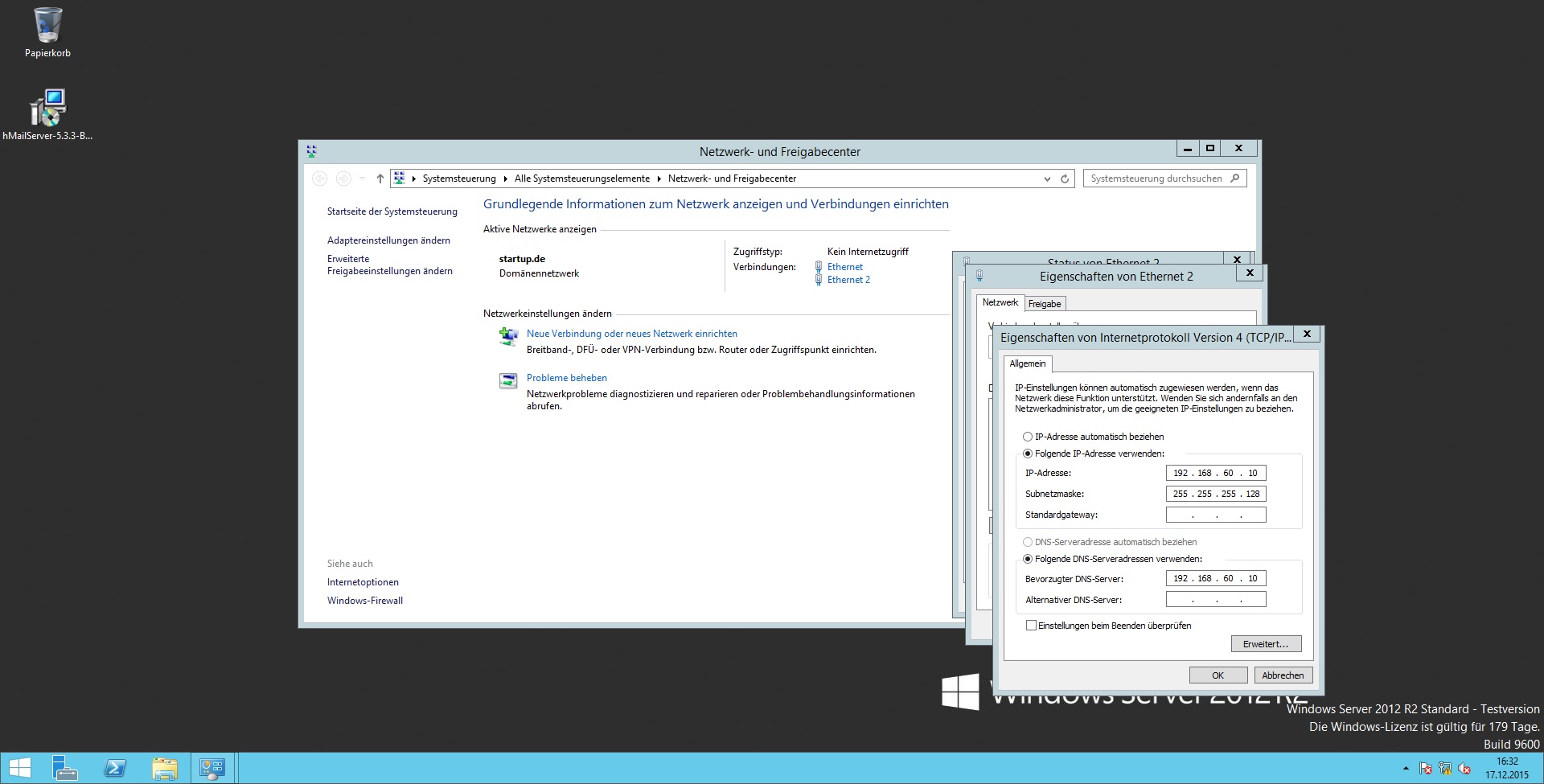The width and height of the screenshot is (1544, 784).
Task: Open Adaptereinstellungen ändern
Action: [x=388, y=240]
